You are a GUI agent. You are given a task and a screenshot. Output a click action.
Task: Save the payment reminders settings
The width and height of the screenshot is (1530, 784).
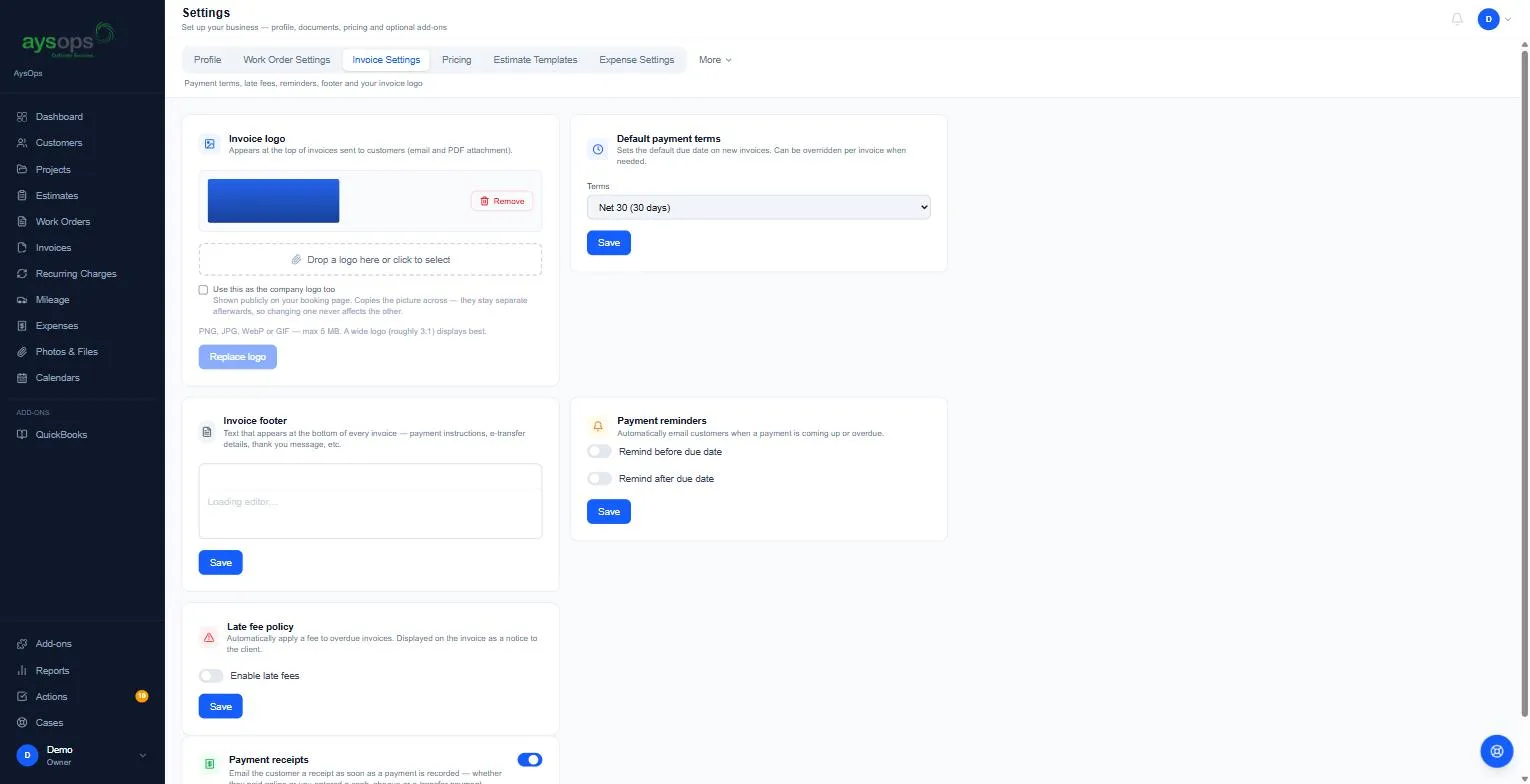[x=608, y=512]
